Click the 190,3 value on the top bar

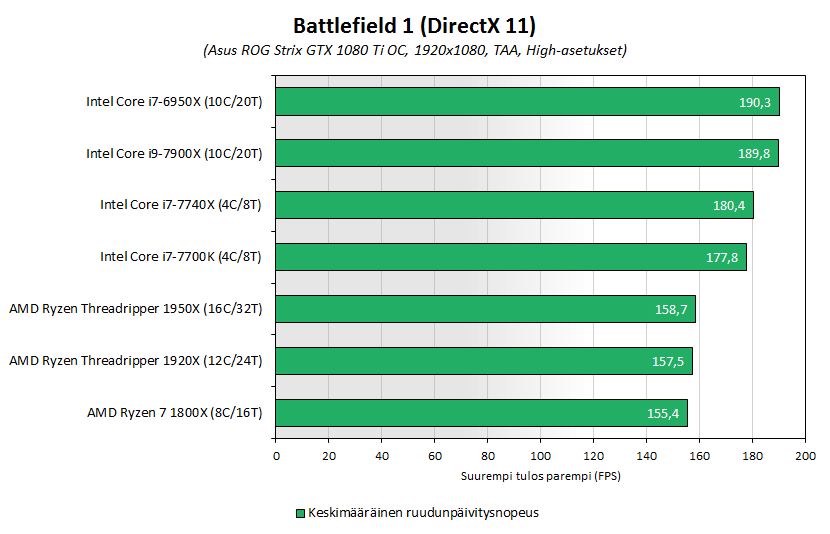click(755, 102)
